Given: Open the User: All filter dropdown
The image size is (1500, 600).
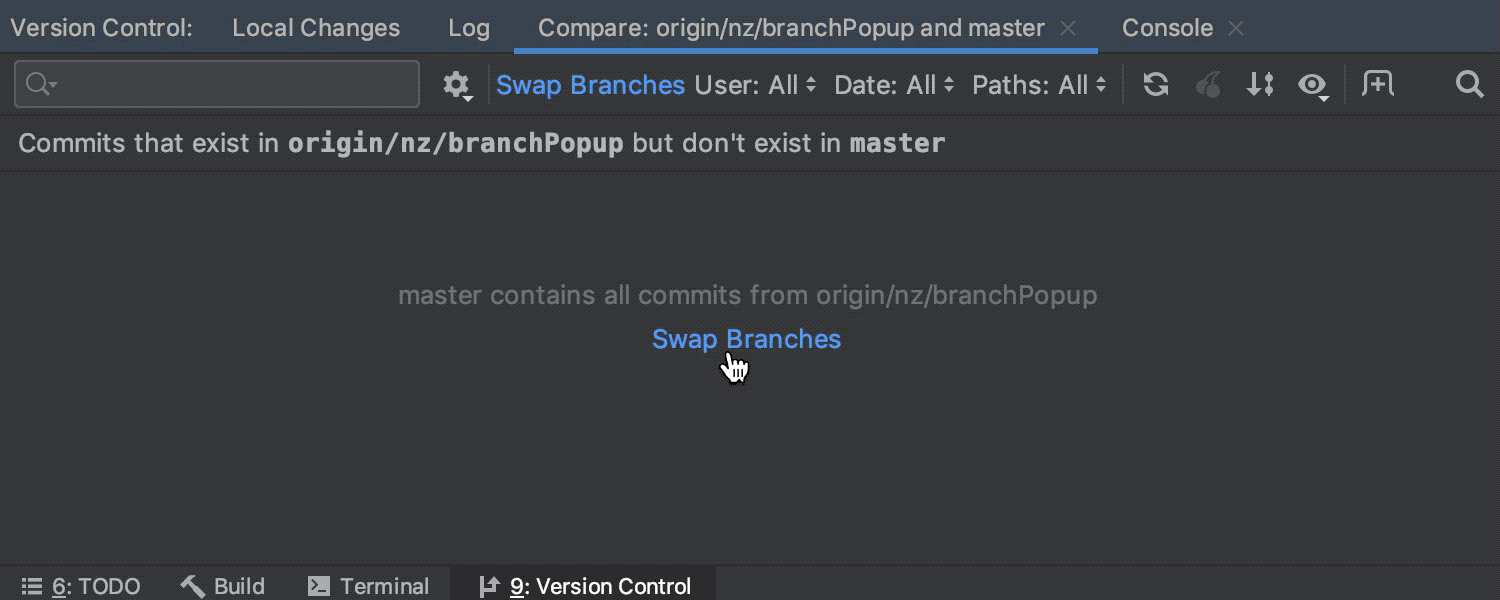Looking at the screenshot, I should pyautogui.click(x=755, y=85).
